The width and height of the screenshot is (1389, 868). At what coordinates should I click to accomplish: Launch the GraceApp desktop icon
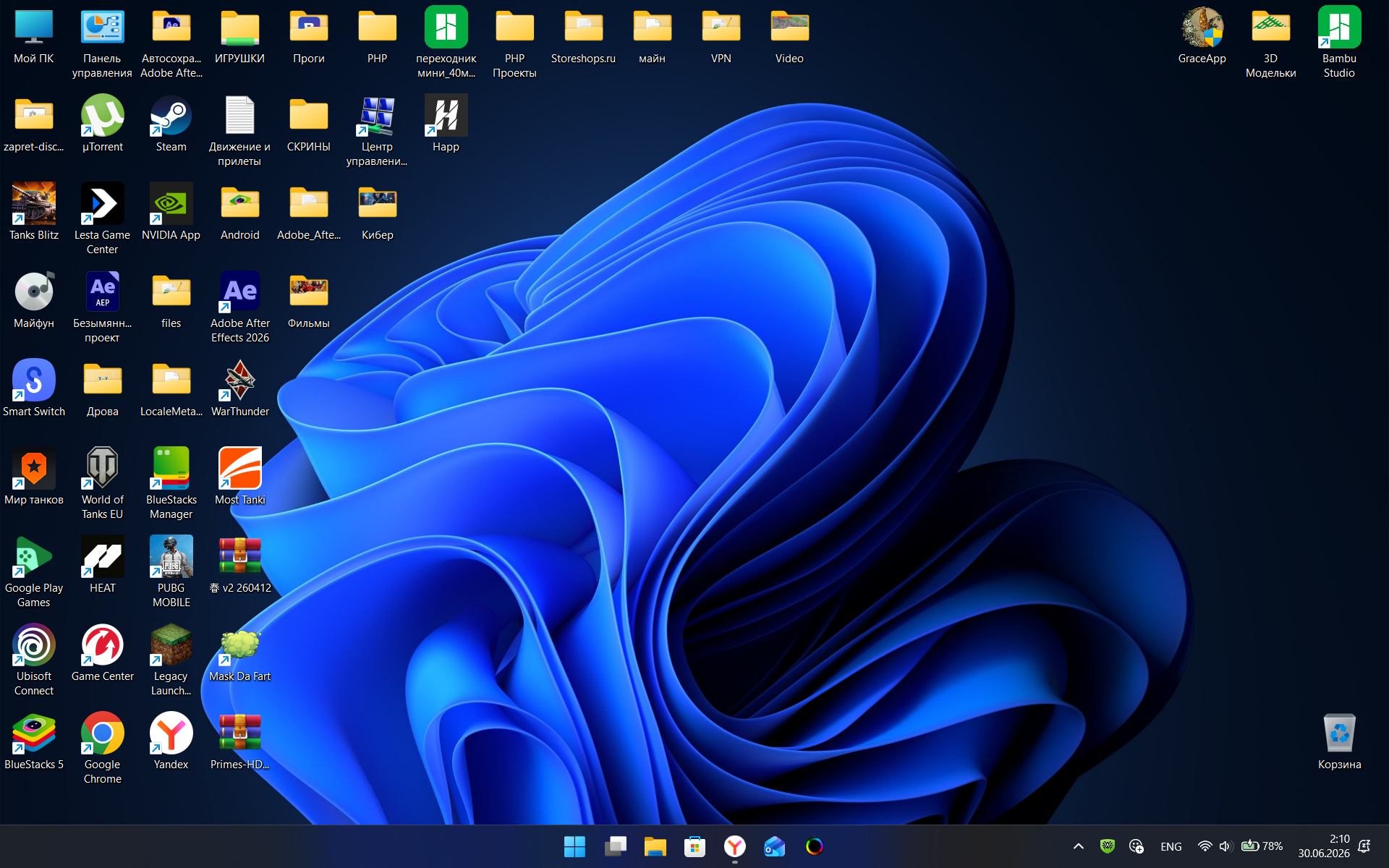tap(1202, 36)
